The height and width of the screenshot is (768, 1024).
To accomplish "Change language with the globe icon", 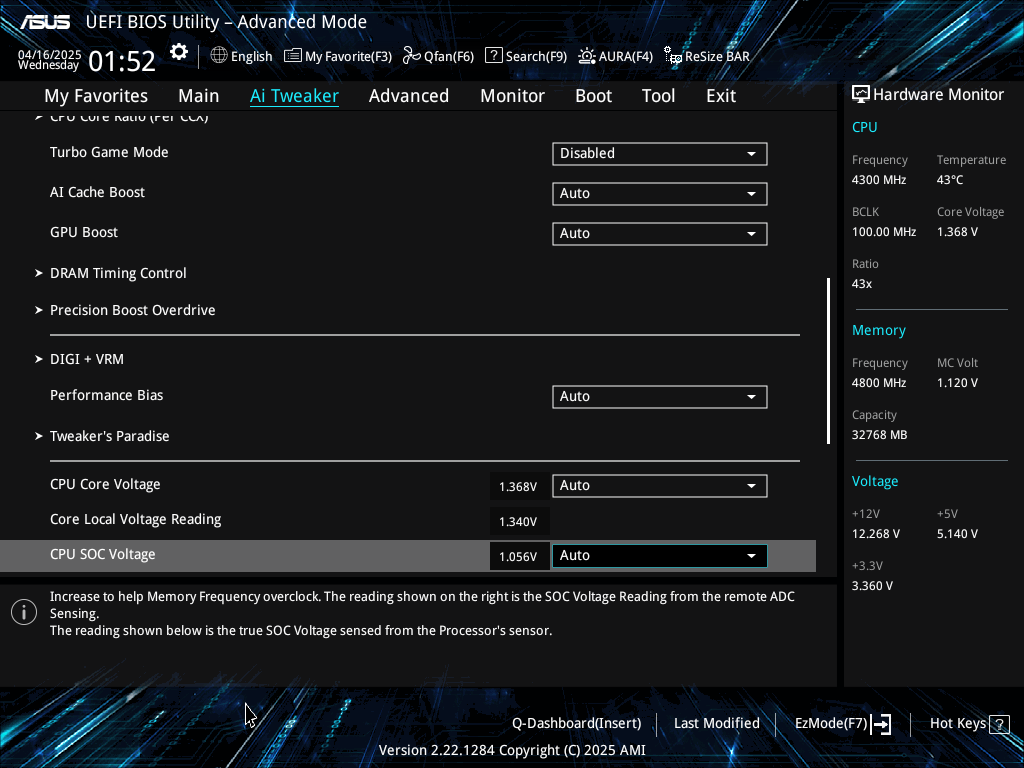I will (x=219, y=56).
